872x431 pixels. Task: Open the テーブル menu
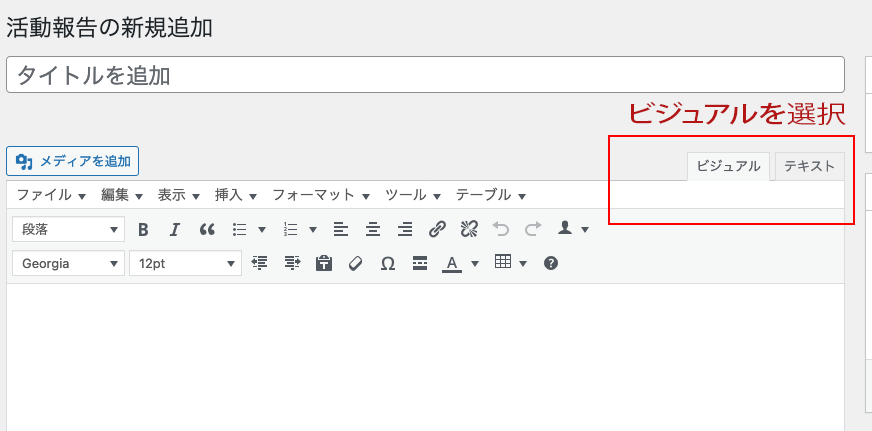click(x=490, y=195)
